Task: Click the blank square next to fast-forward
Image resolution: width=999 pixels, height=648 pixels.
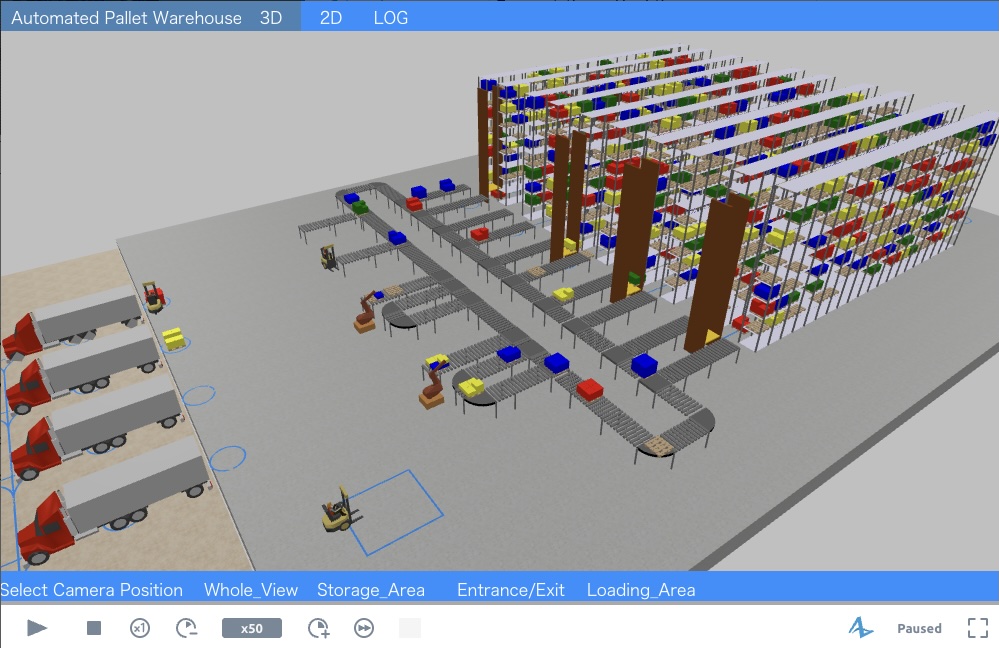Action: [x=410, y=628]
